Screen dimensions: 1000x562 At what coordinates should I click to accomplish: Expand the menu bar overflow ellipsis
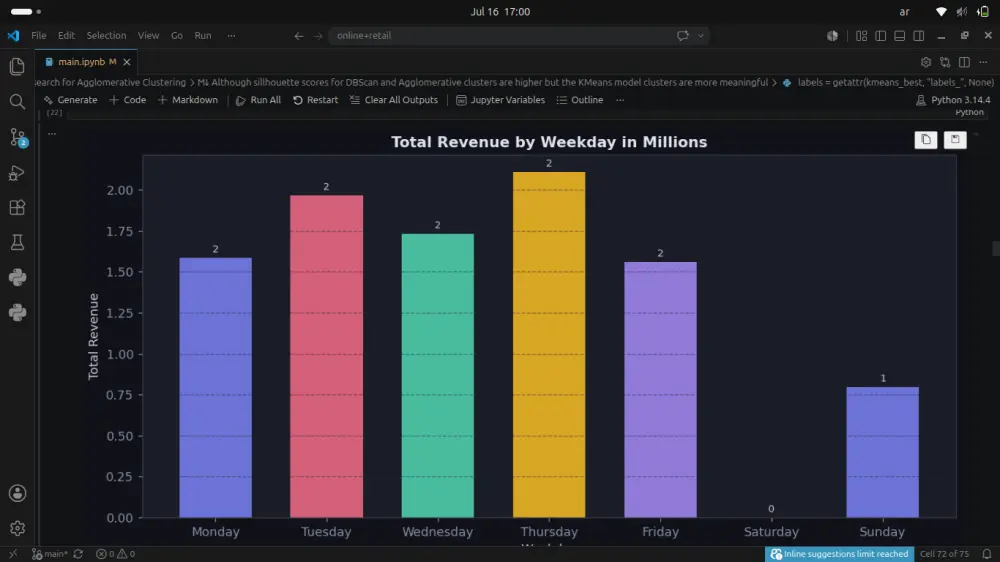pos(232,36)
